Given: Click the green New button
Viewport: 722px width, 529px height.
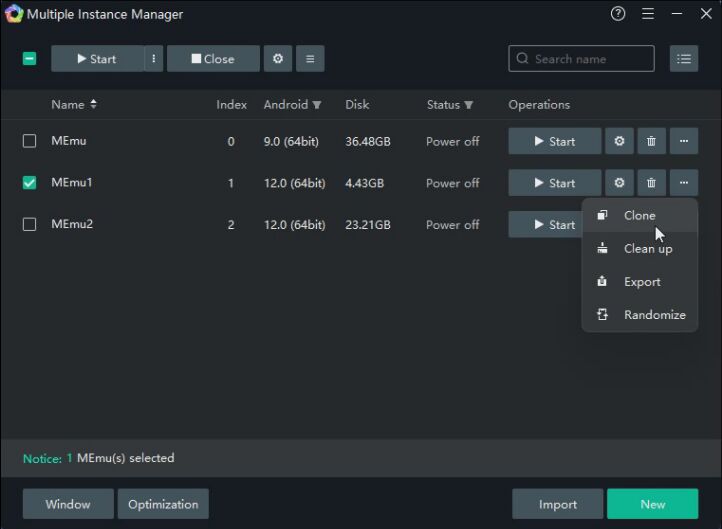Looking at the screenshot, I should tap(652, 504).
